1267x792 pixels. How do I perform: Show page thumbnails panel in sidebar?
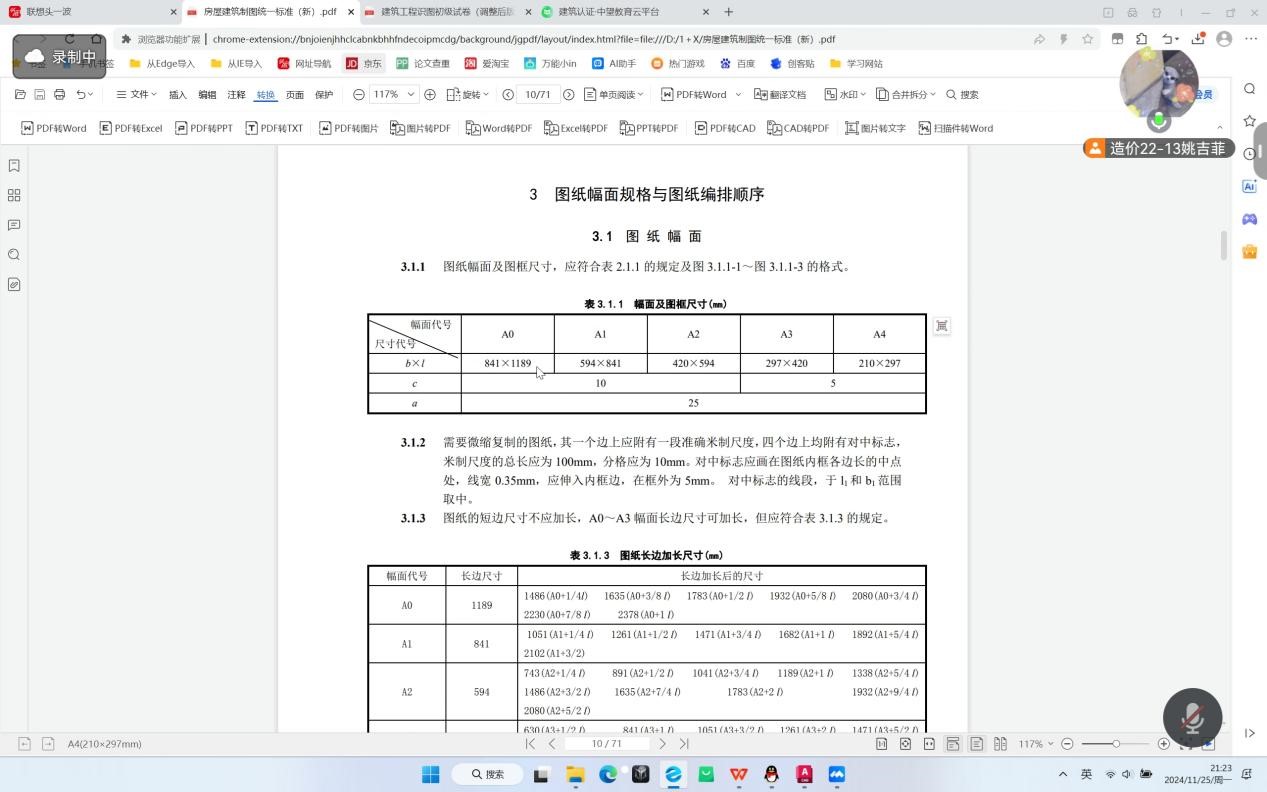[x=14, y=195]
